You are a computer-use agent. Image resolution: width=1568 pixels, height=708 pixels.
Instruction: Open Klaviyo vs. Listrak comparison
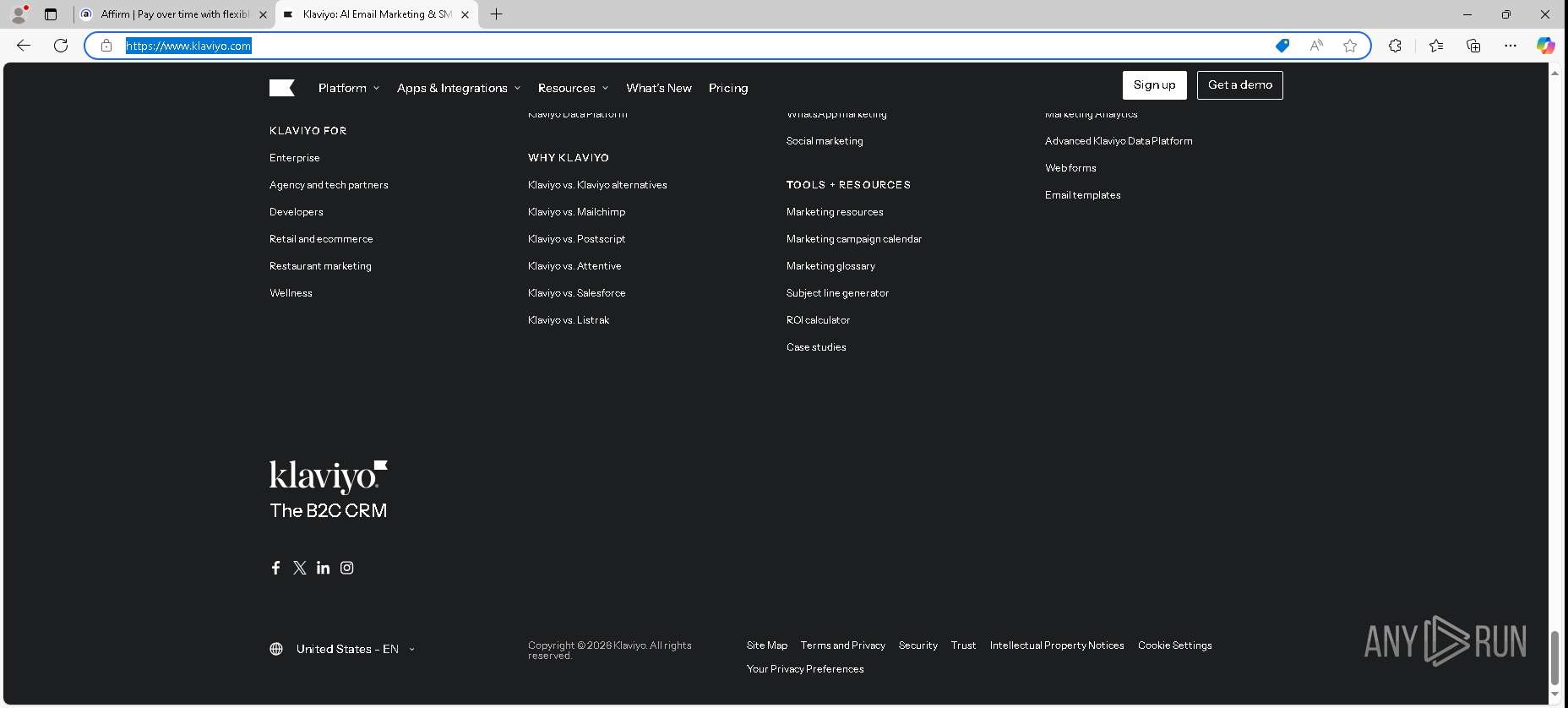click(x=569, y=320)
